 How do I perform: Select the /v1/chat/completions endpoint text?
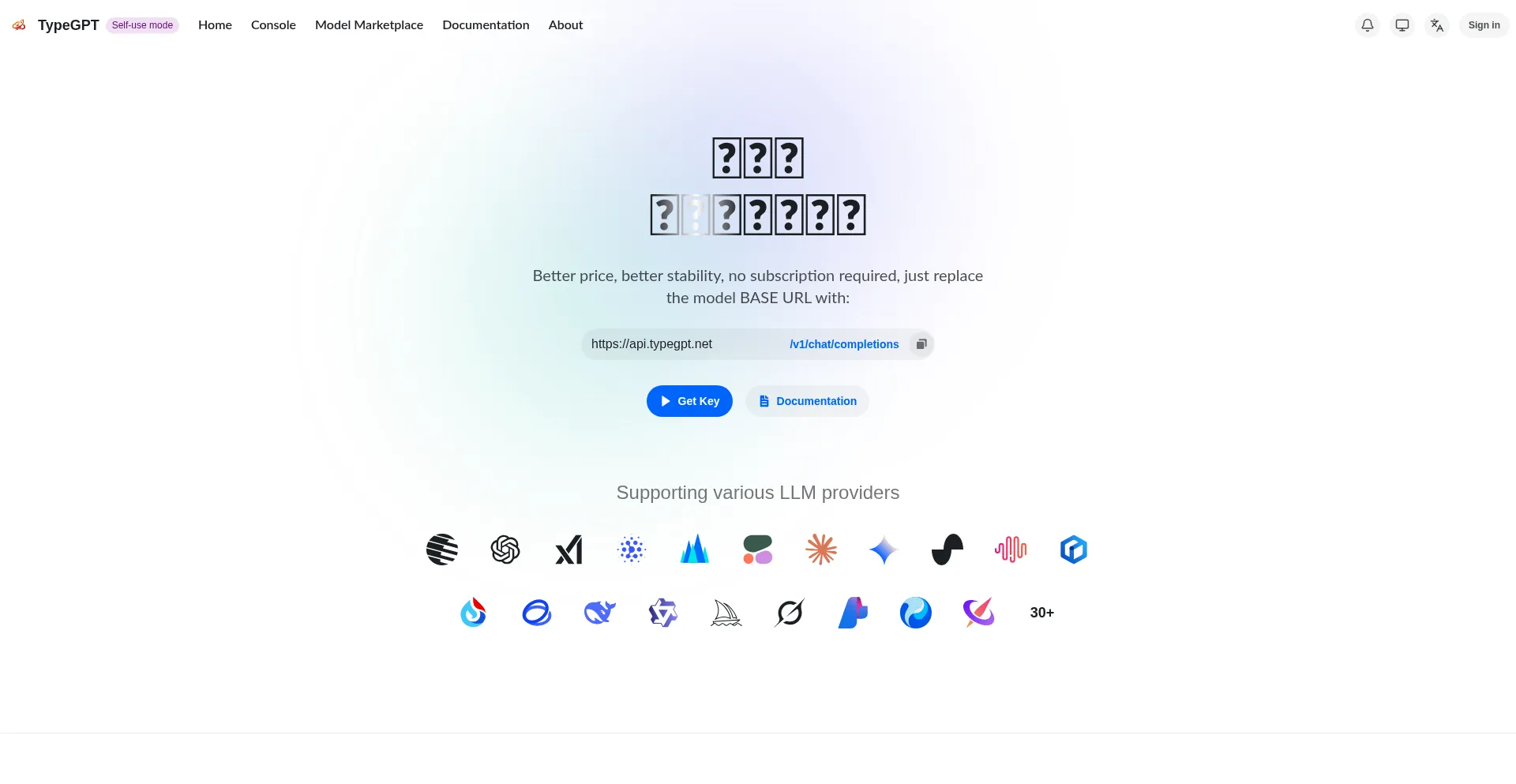tap(844, 344)
